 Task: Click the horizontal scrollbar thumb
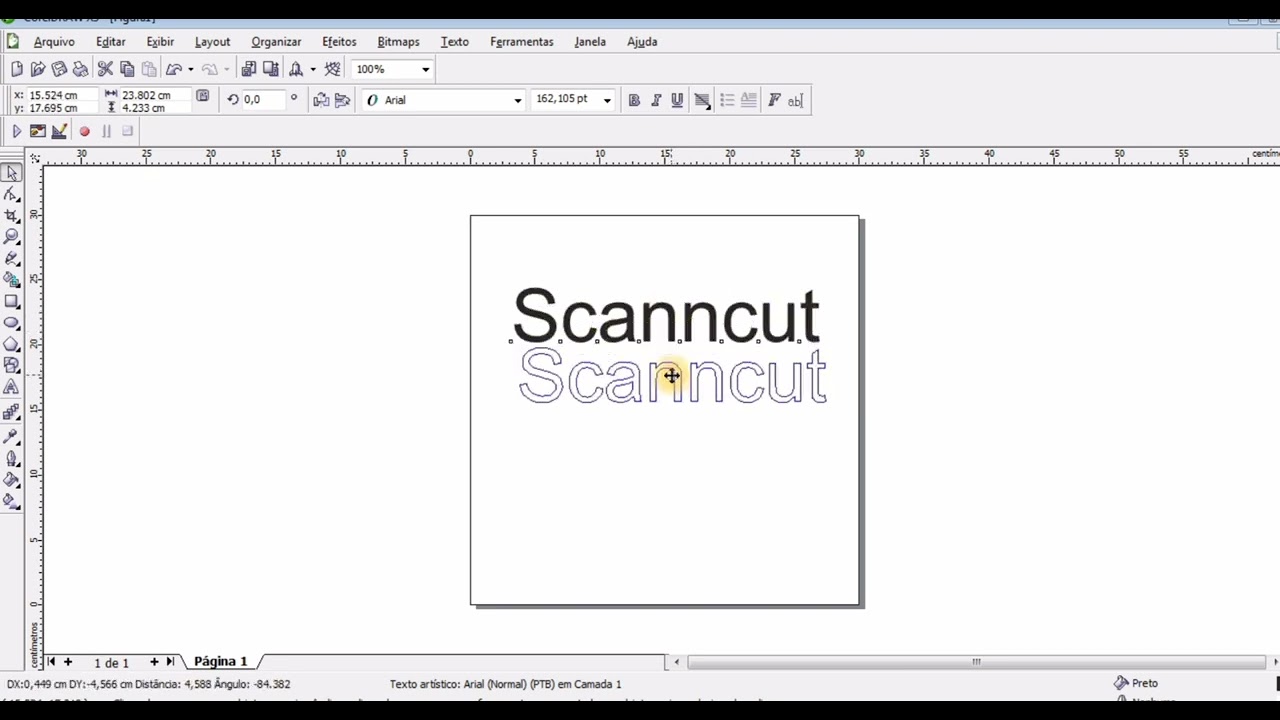(x=976, y=661)
